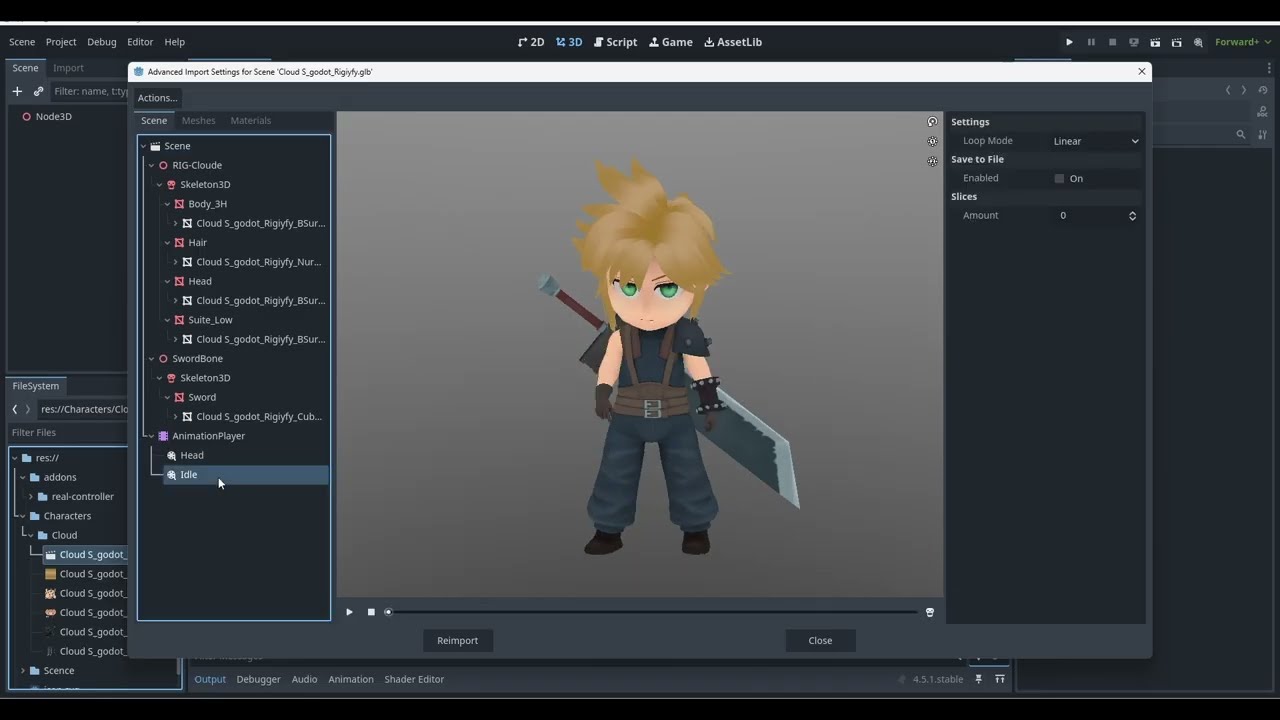Click the scene tree filter field
The image size is (1280, 720).
(89, 91)
